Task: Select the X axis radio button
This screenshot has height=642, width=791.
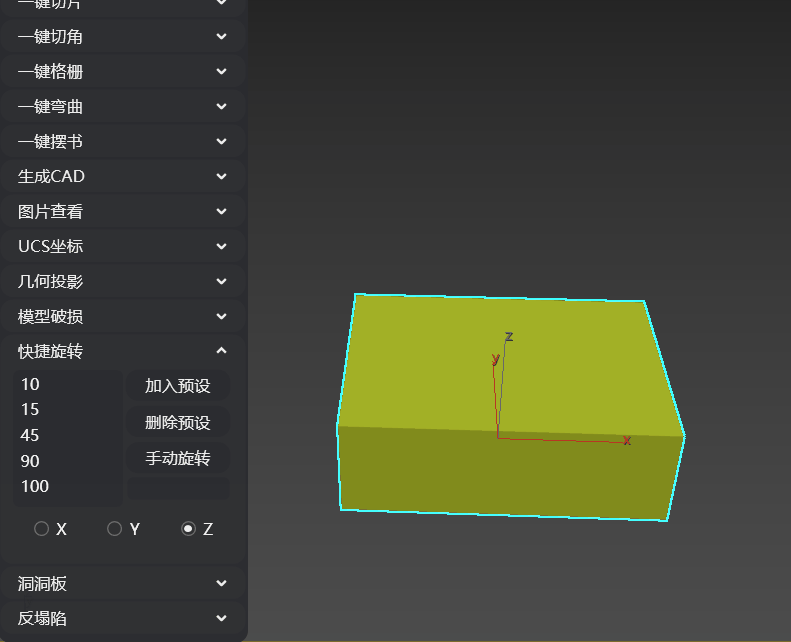Action: tap(41, 529)
